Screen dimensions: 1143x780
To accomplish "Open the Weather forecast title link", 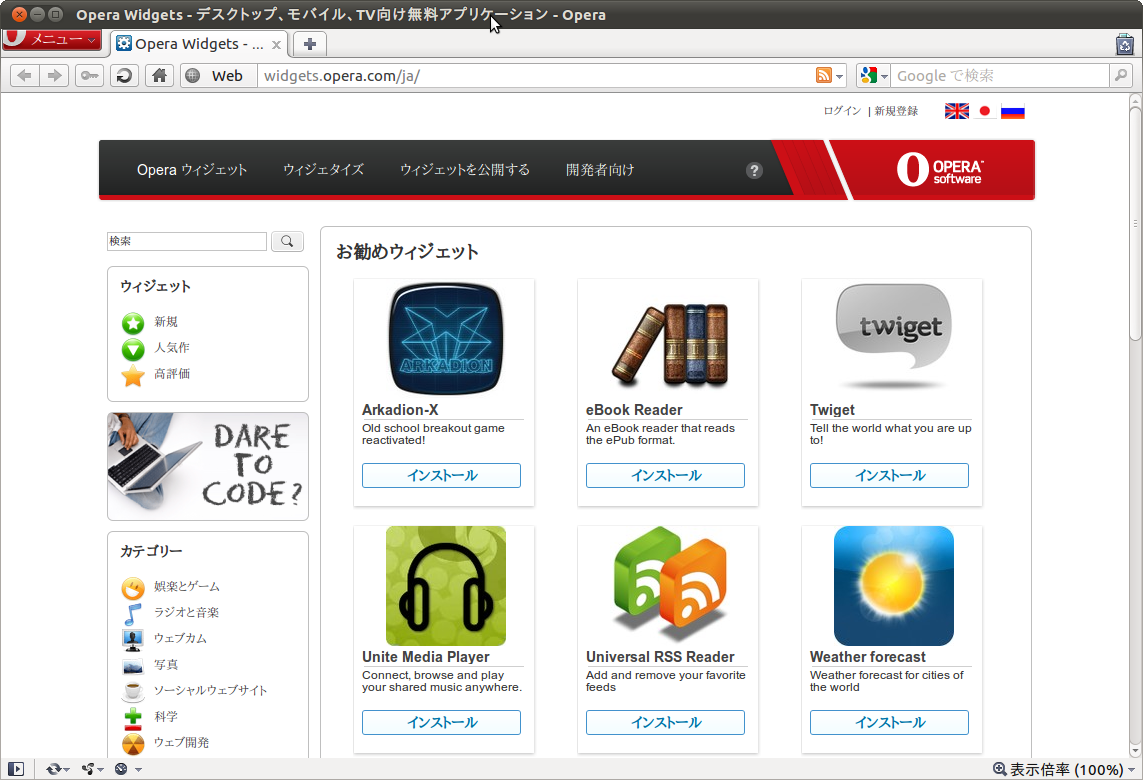I will pos(867,657).
